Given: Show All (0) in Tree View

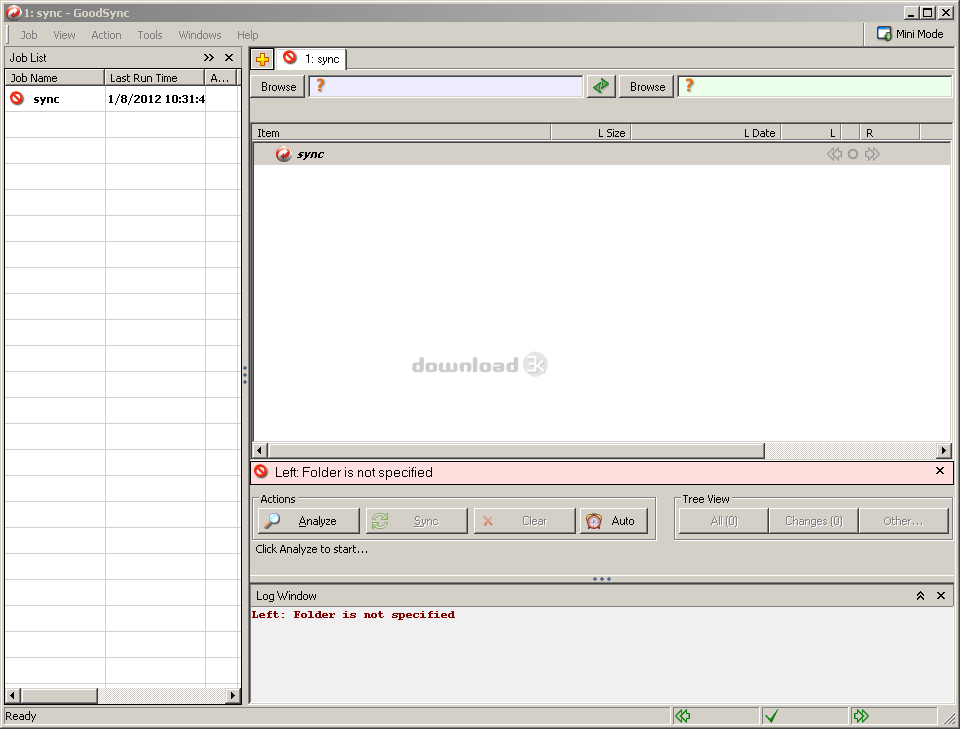Looking at the screenshot, I should (x=724, y=521).
